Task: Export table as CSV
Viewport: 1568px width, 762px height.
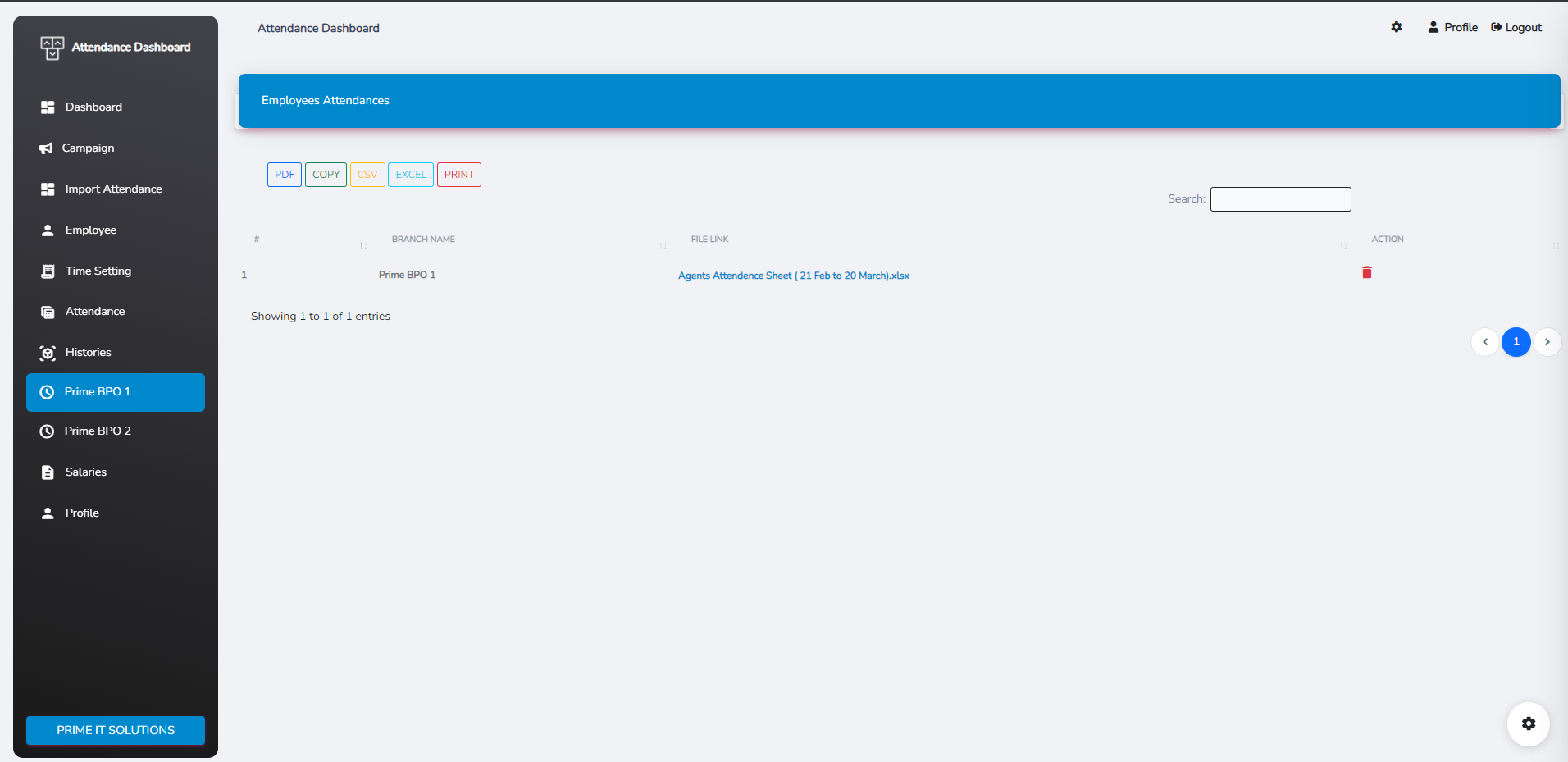Action: pyautogui.click(x=367, y=175)
